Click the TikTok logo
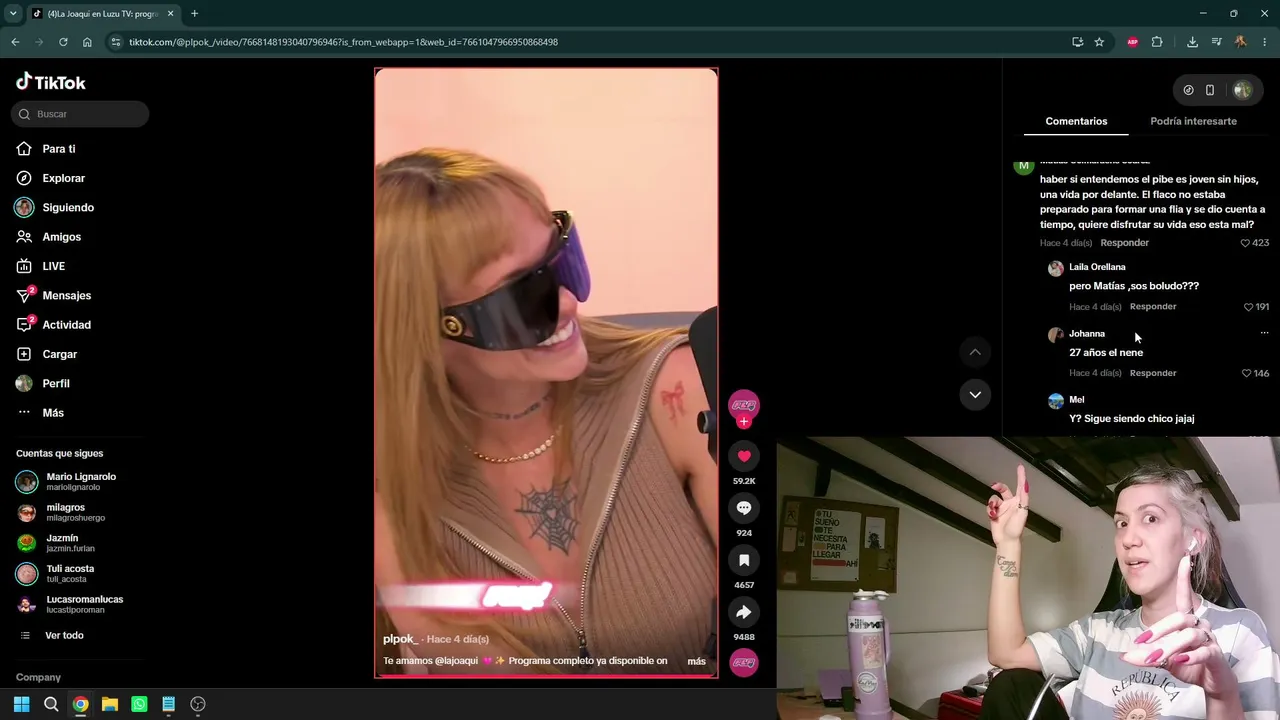Image resolution: width=1280 pixels, height=720 pixels. point(51,82)
